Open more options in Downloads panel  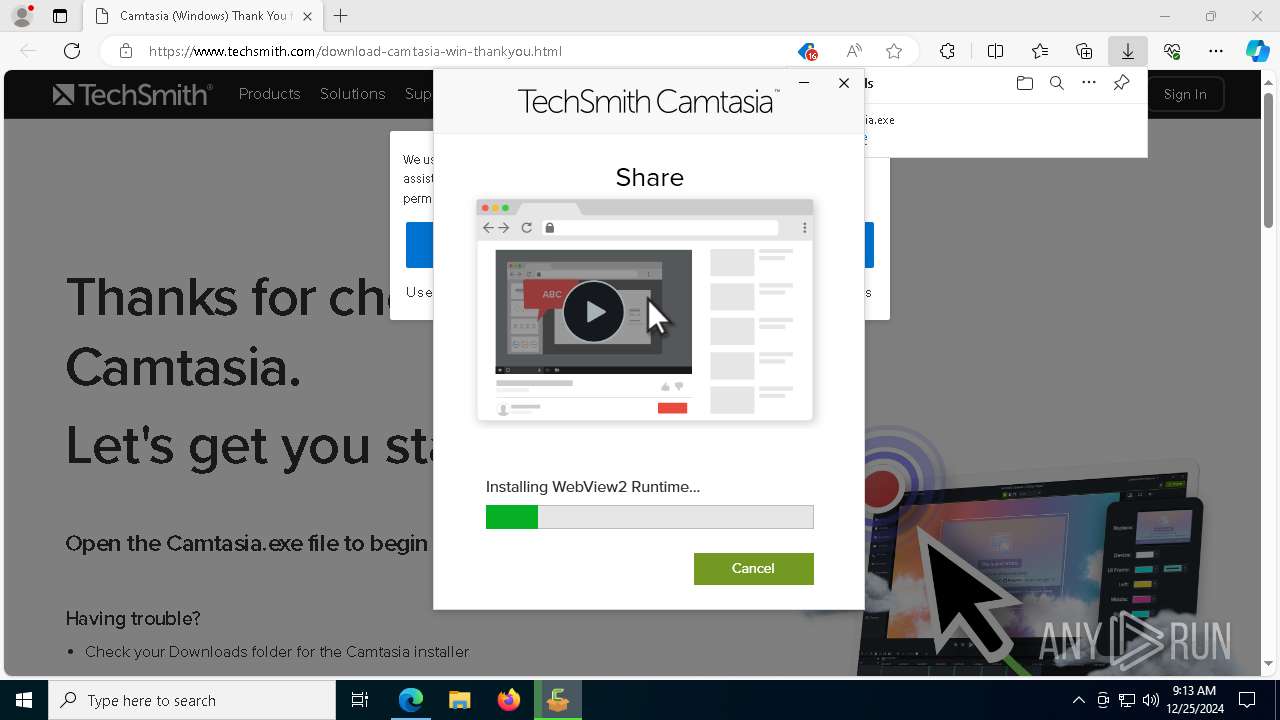coord(1089,83)
